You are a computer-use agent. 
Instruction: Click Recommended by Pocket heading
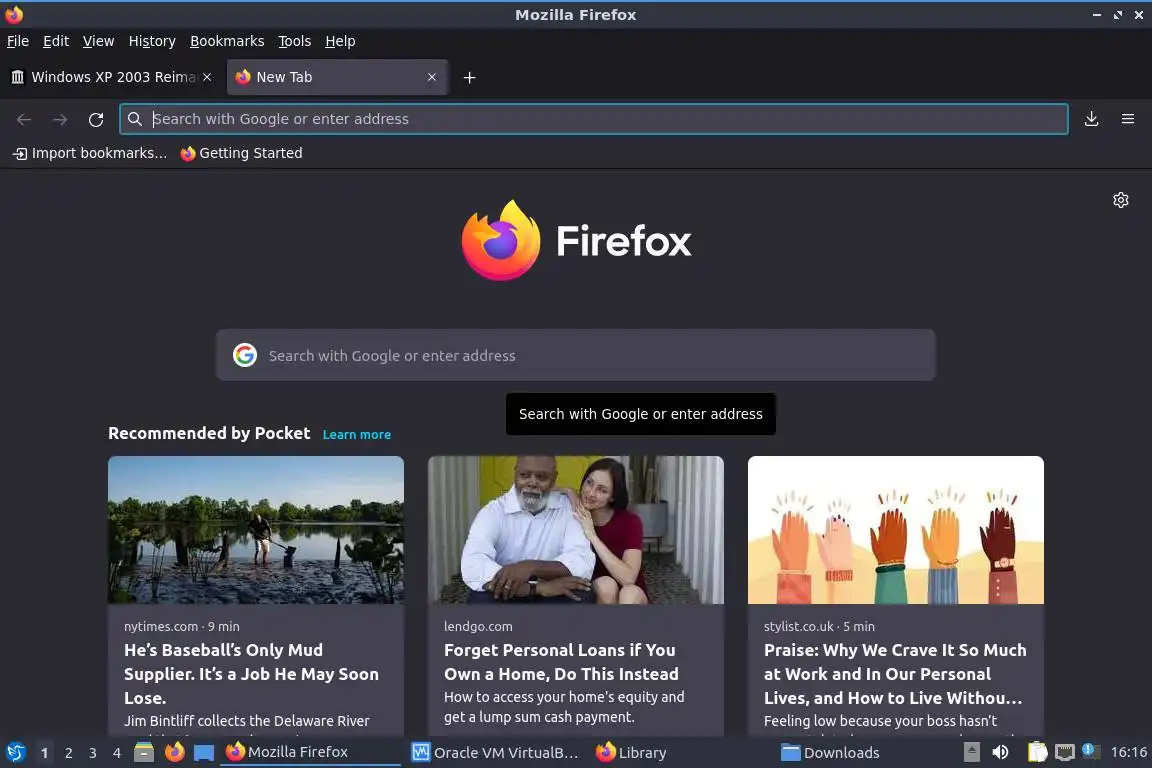pos(209,433)
